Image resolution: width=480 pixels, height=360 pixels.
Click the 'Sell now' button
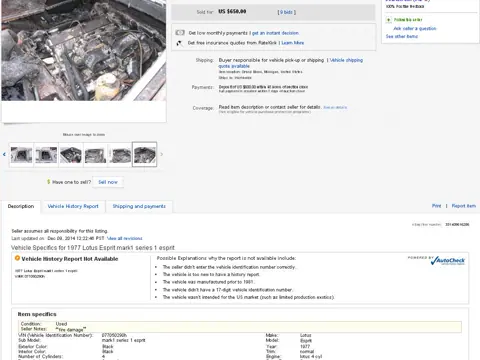point(108,182)
